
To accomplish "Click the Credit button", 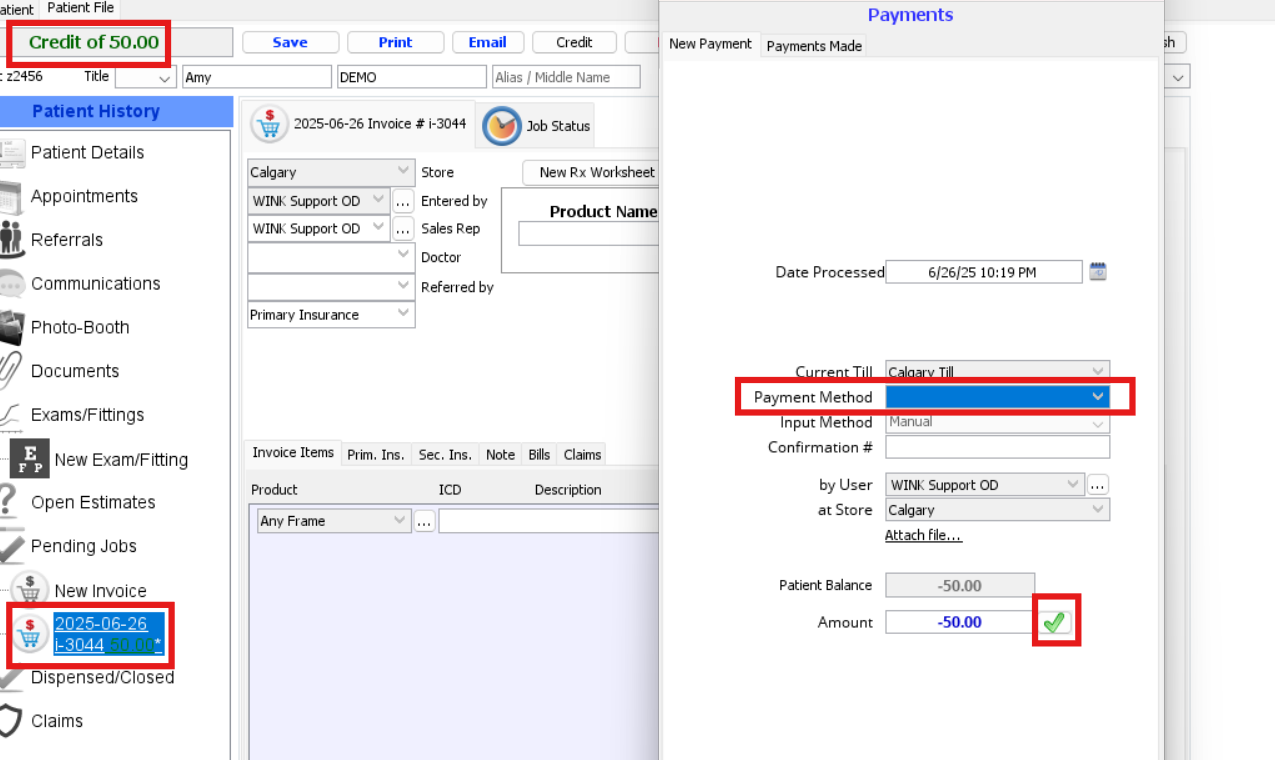I will point(574,42).
